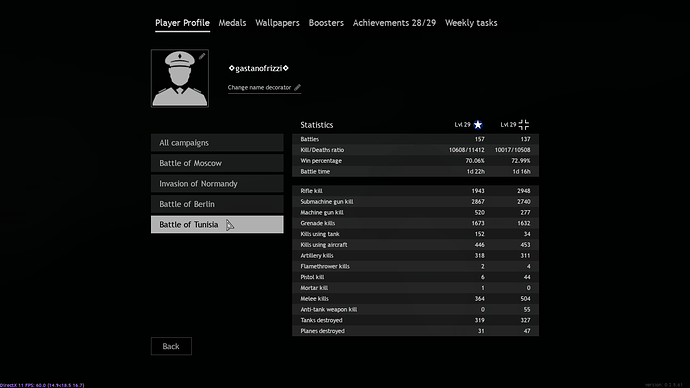
Task: Select the All campaigns filter
Action: point(217,143)
